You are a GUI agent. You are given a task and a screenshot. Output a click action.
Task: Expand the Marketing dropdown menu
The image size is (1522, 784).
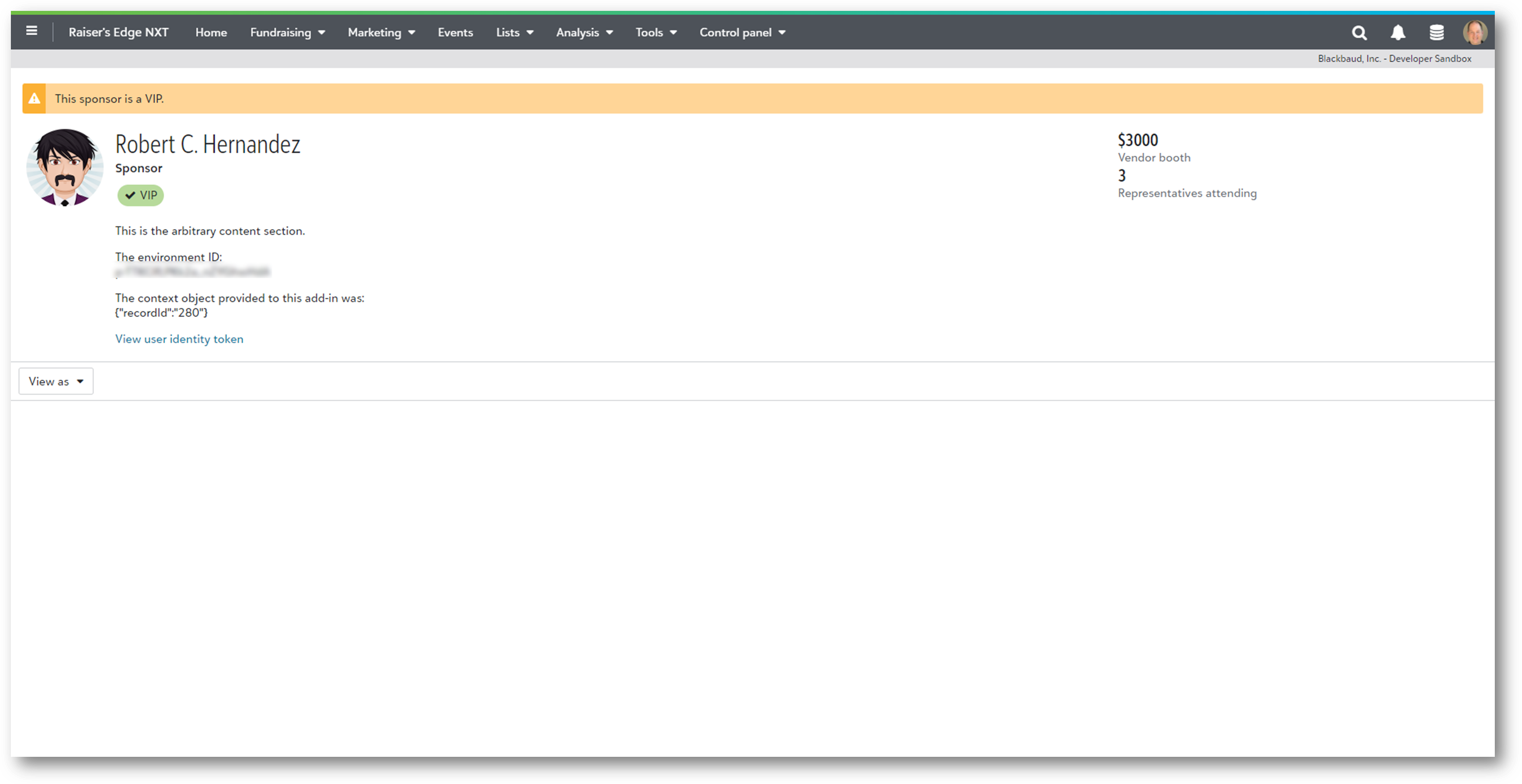381,33
